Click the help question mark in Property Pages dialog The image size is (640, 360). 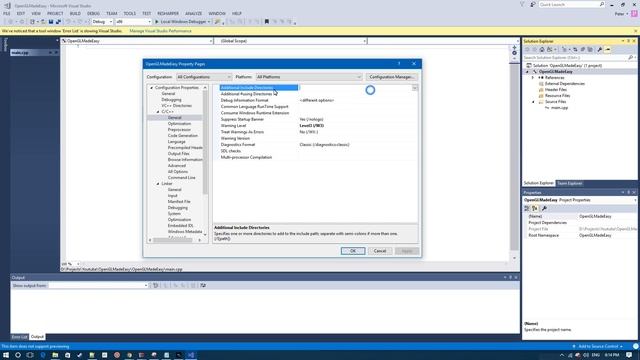399,64
